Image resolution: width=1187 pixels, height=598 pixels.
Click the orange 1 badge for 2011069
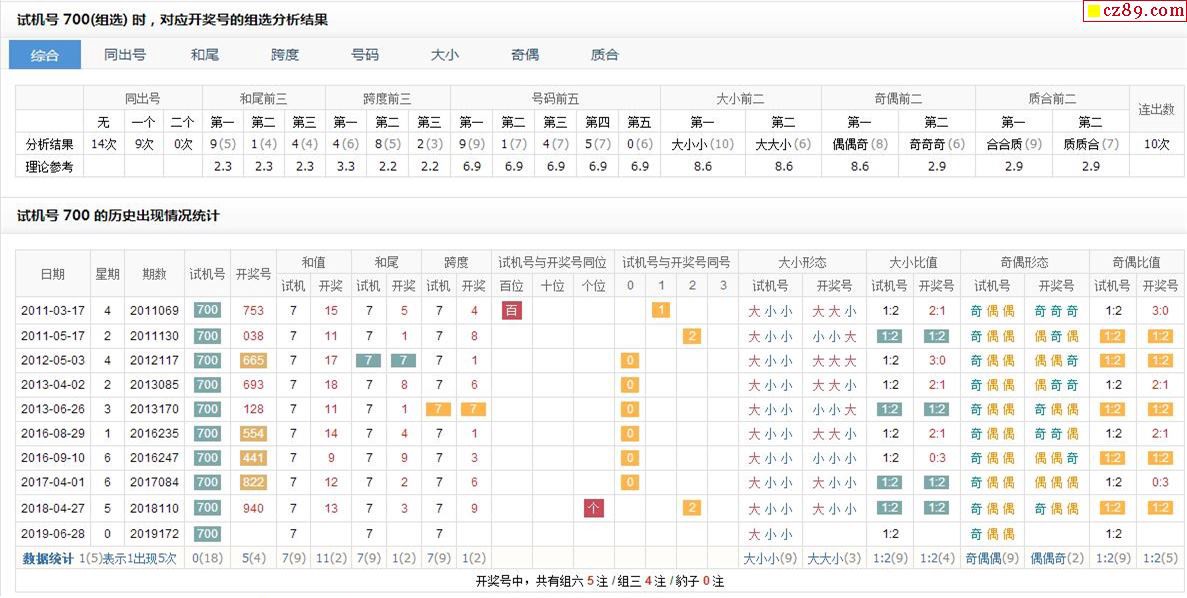pyautogui.click(x=660, y=310)
